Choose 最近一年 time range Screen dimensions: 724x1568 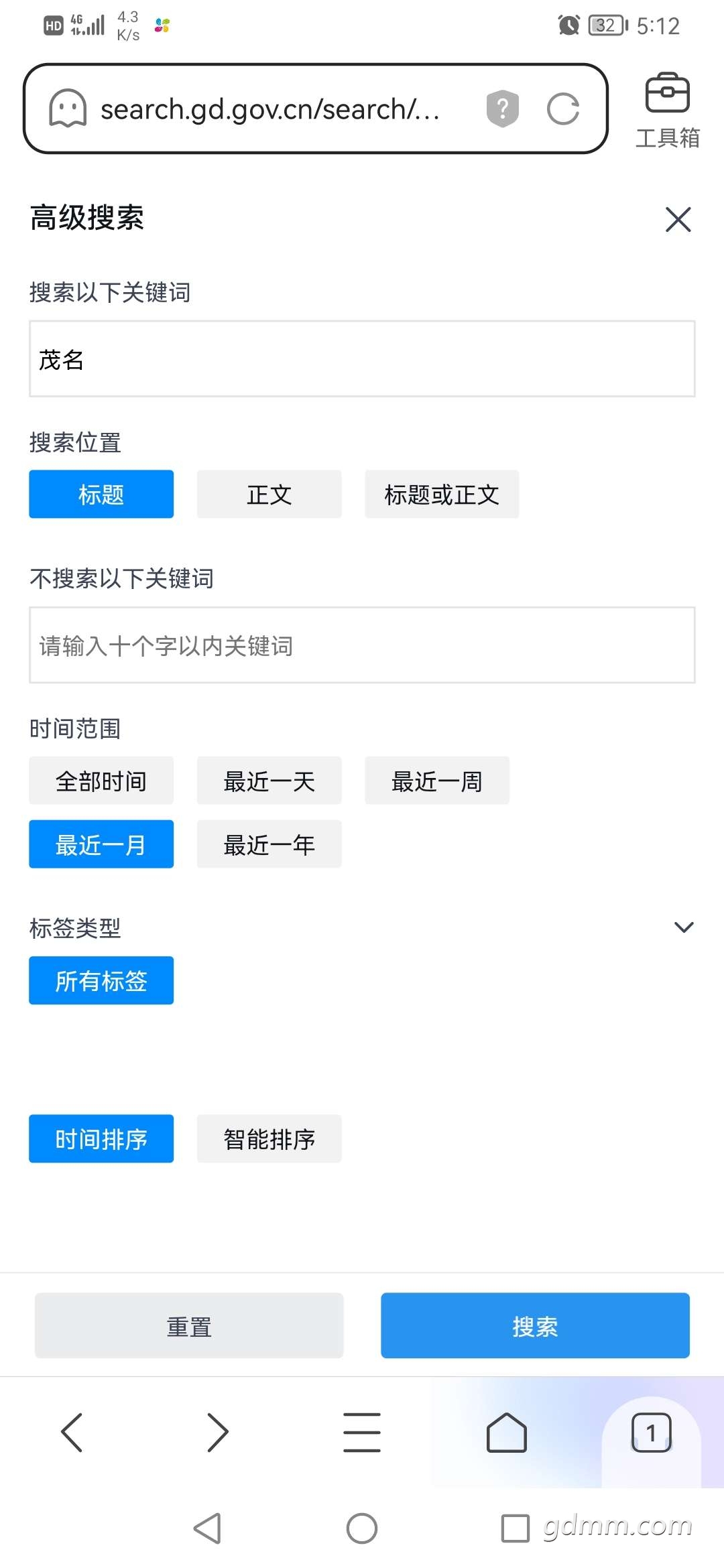tap(269, 844)
